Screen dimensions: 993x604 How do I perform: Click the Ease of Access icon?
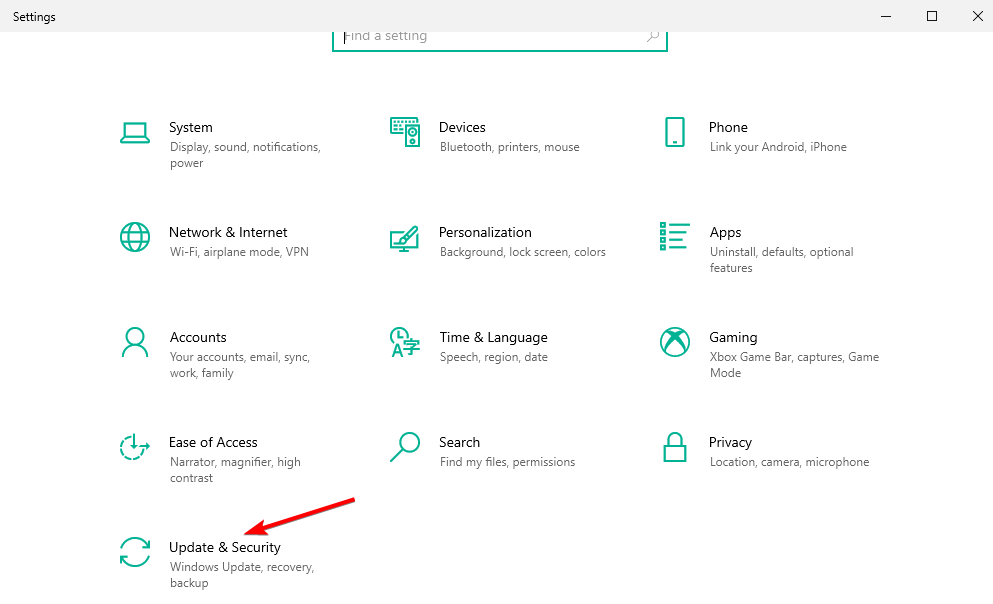135,448
